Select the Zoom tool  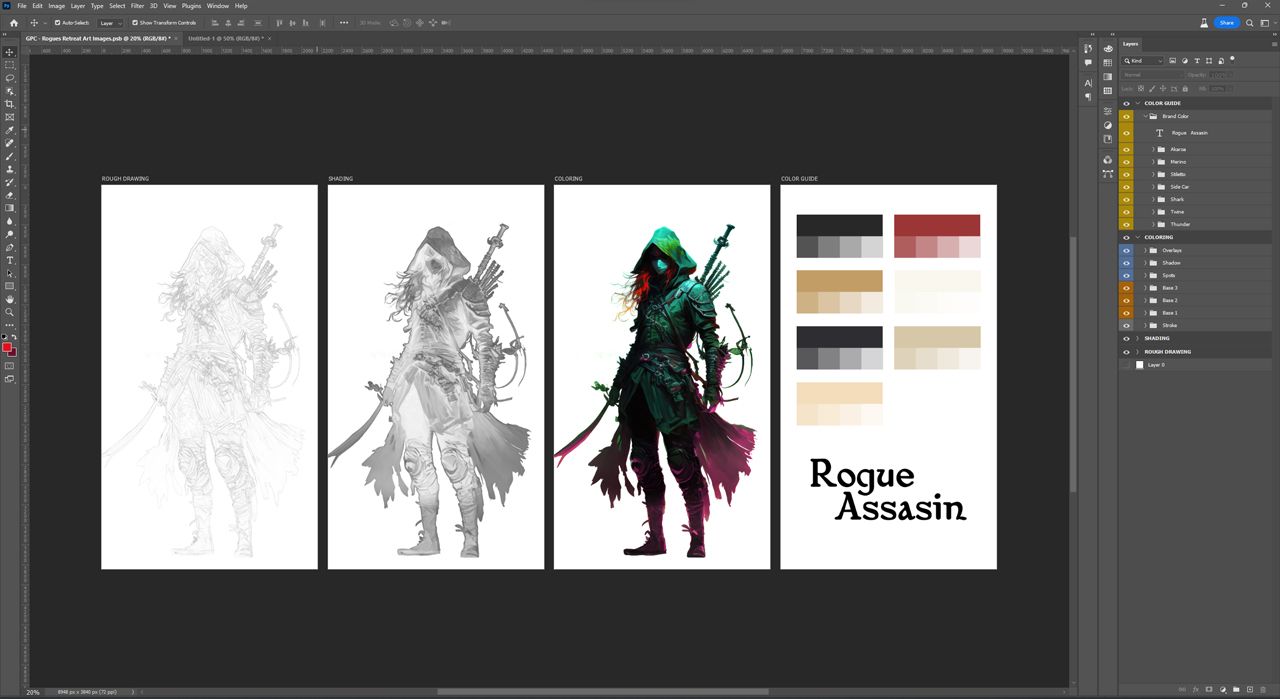[10, 312]
